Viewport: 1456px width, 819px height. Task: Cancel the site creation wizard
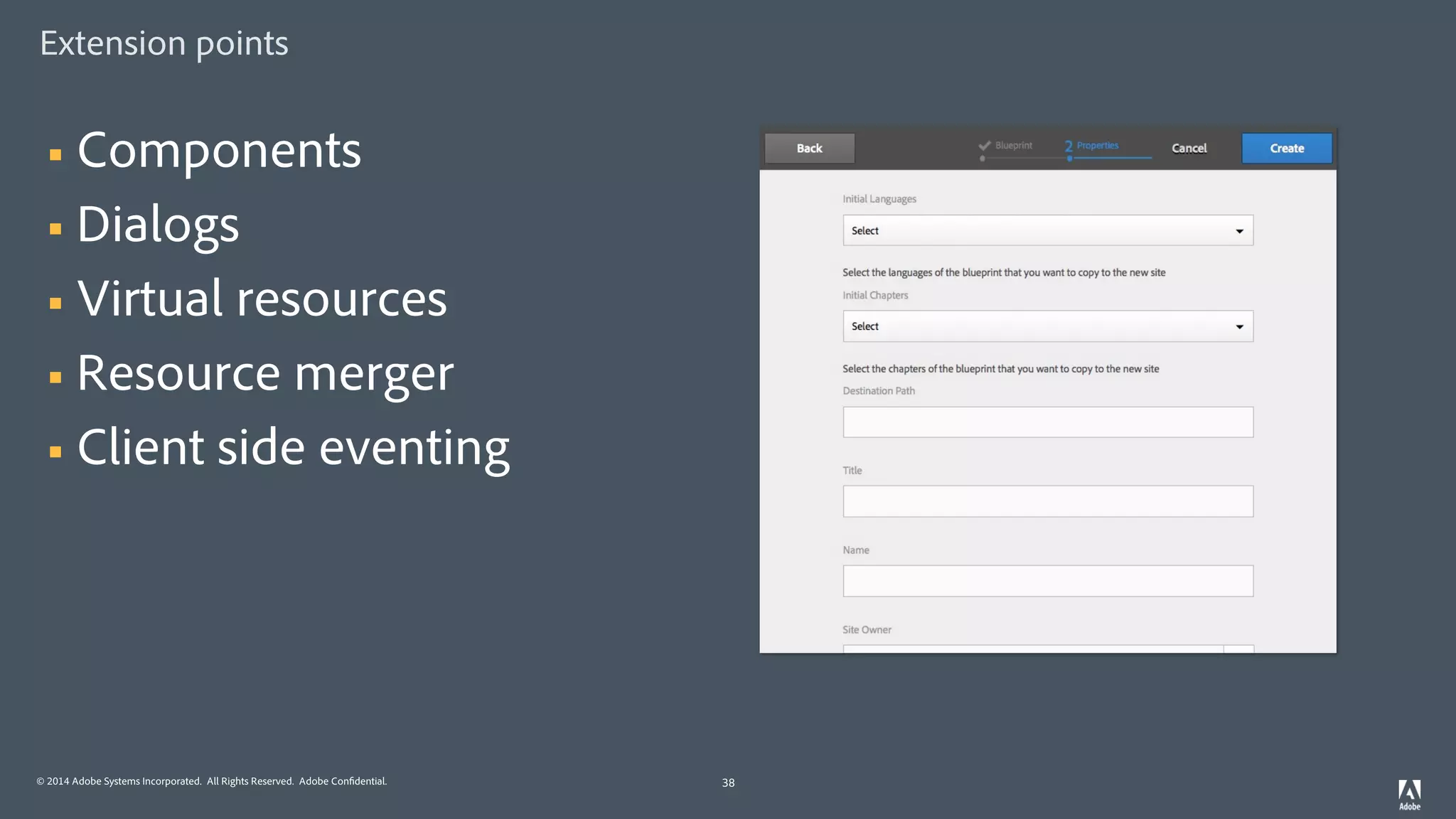click(1189, 149)
